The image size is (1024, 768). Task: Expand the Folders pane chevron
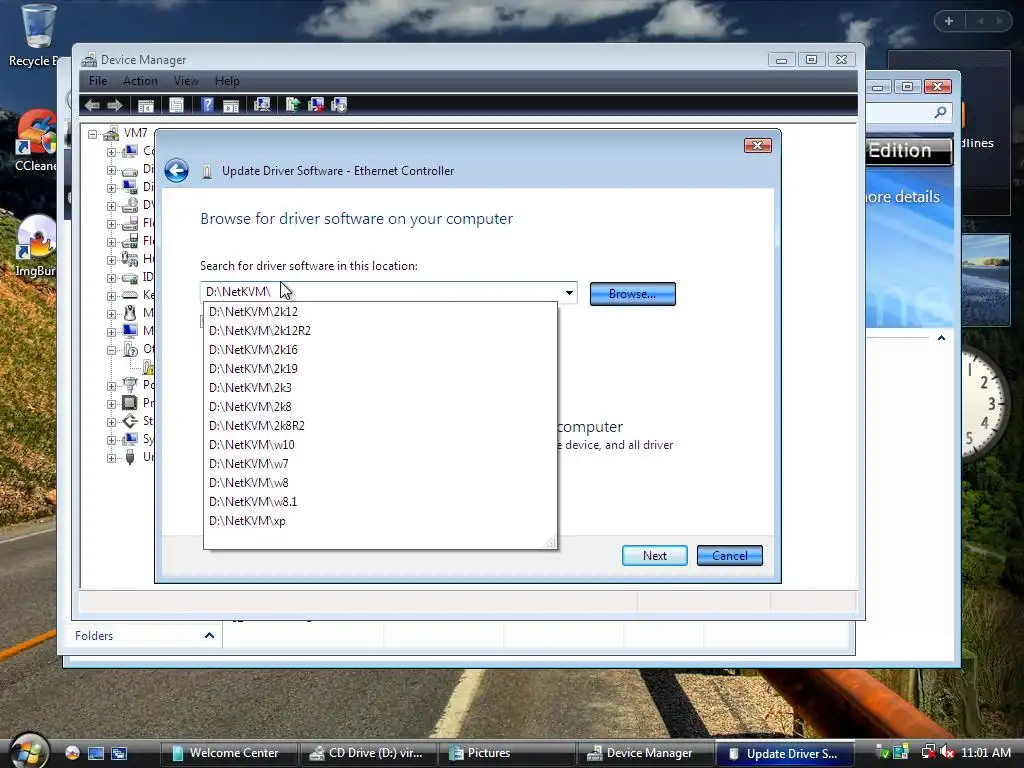[209, 635]
